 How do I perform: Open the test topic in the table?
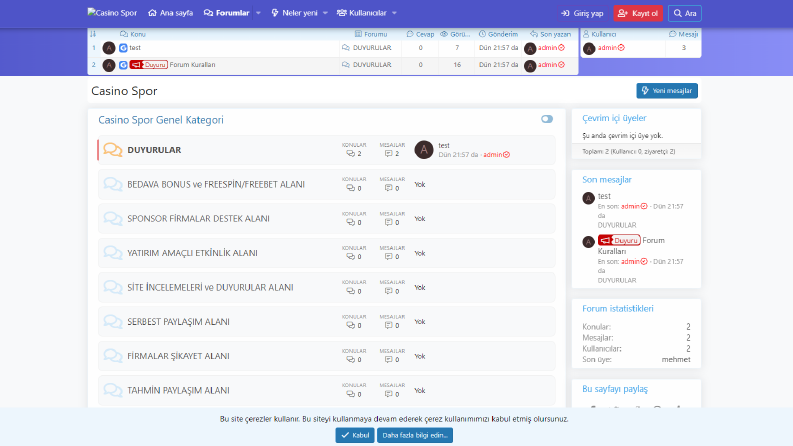(135, 48)
